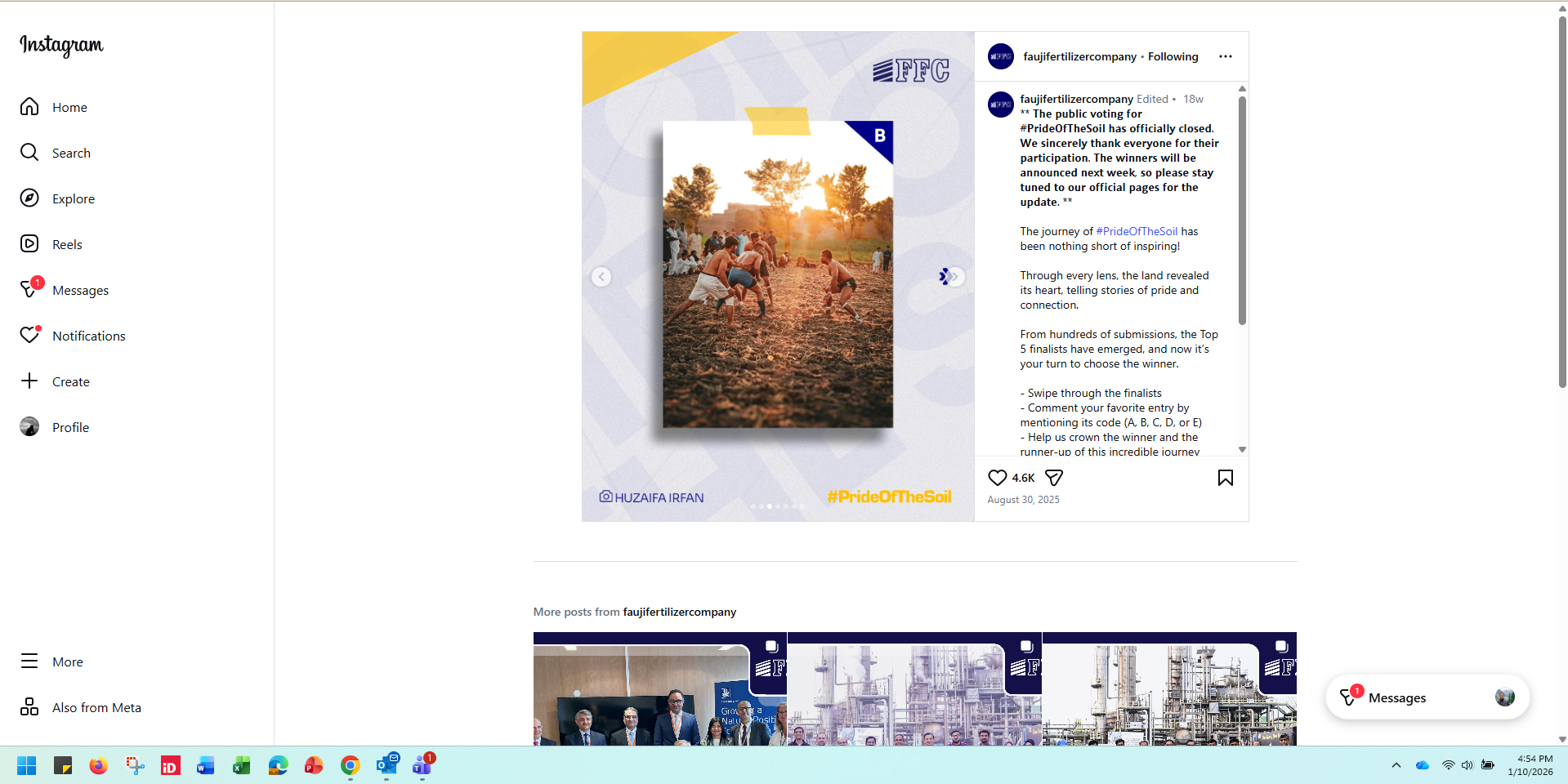
Task: Open the taskbar clock and date
Action: [1530, 765]
